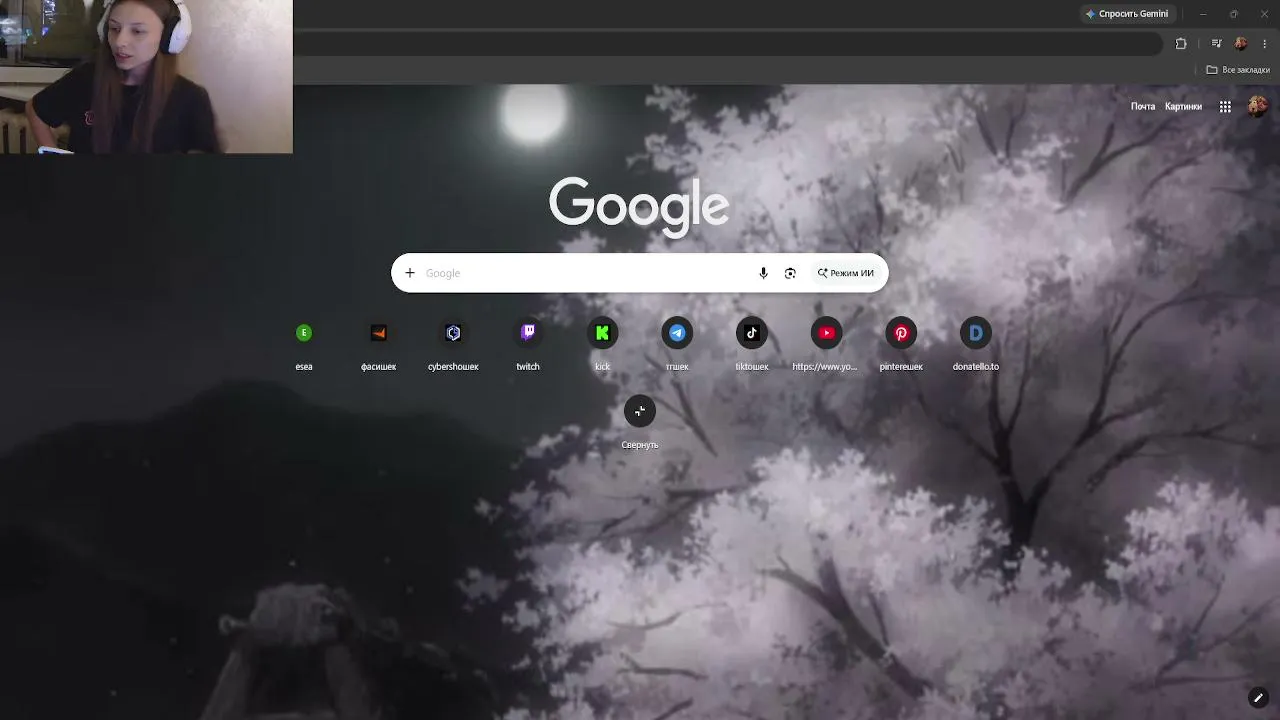The image size is (1280, 720).
Task: Open the Google account avatar on page
Action: tap(1258, 106)
